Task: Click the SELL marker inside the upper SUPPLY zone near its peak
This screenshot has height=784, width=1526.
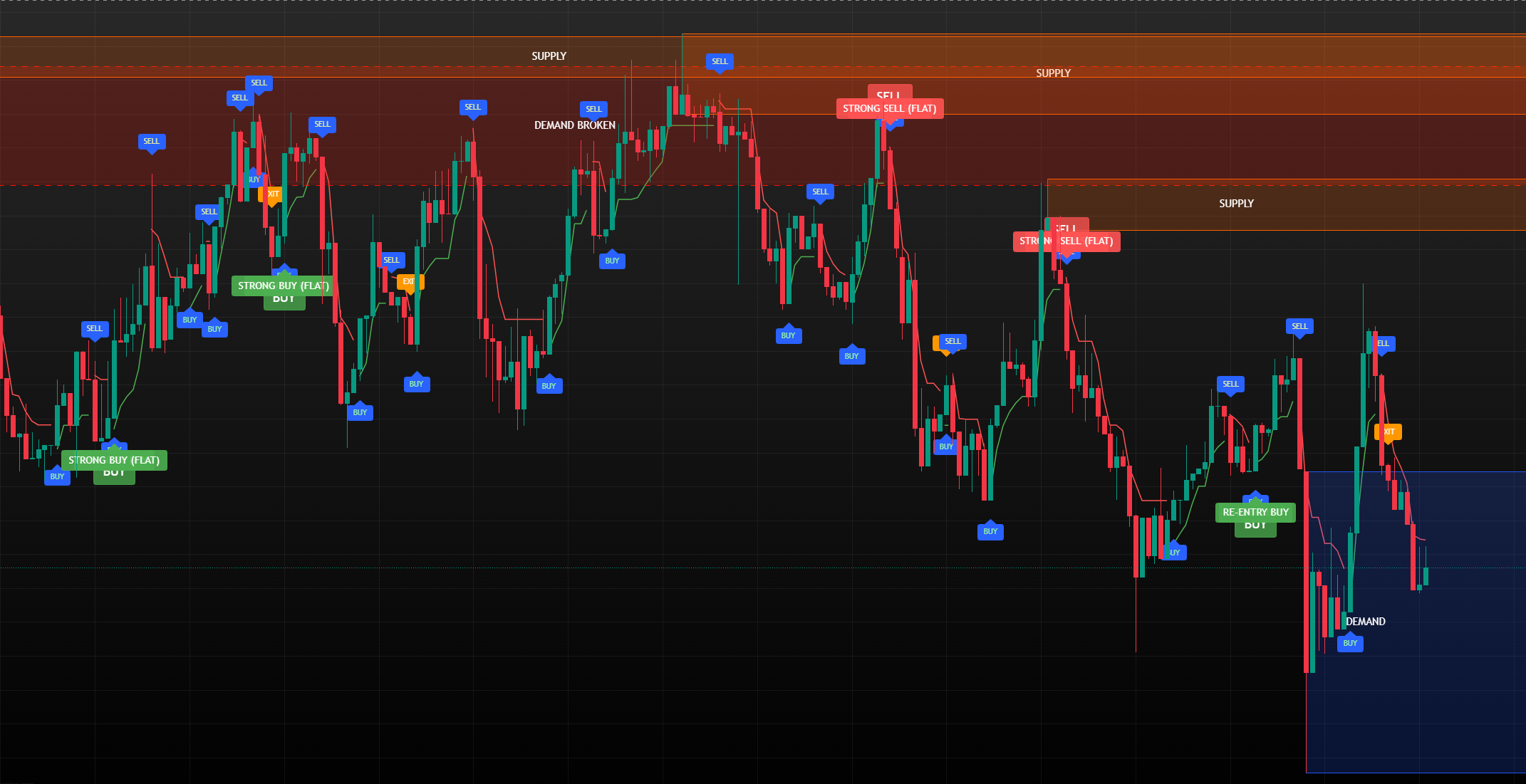Action: click(x=720, y=62)
